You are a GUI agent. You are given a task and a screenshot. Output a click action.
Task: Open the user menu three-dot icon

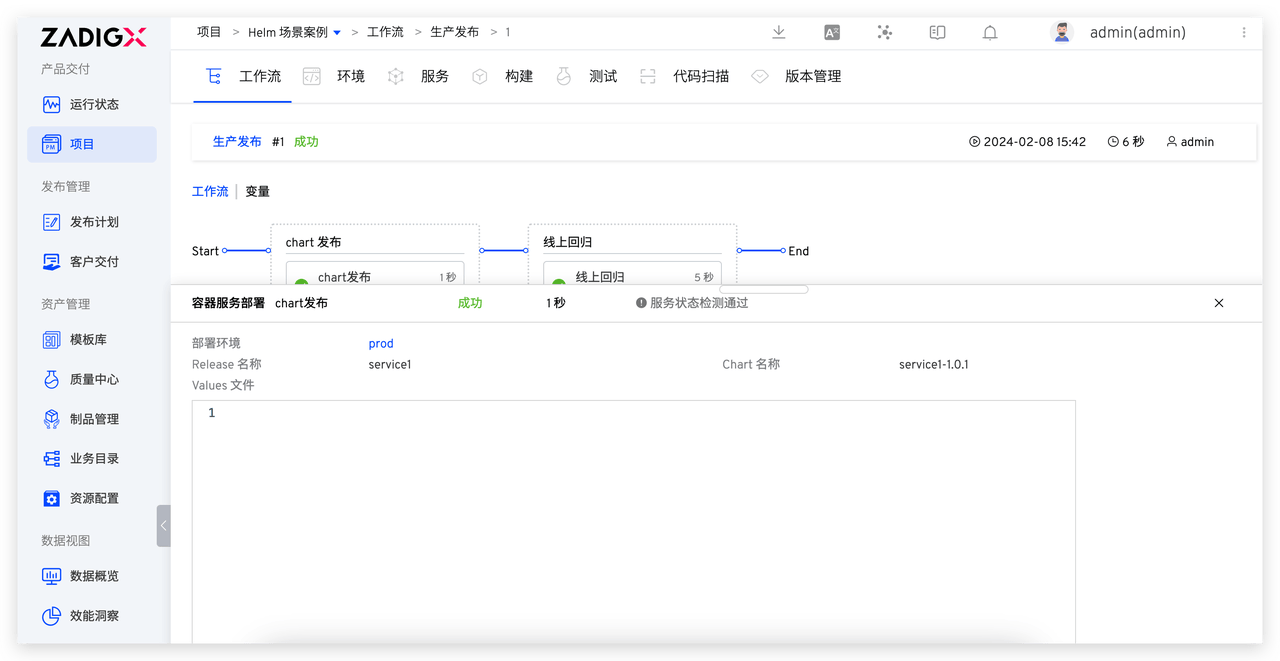[x=1244, y=32]
